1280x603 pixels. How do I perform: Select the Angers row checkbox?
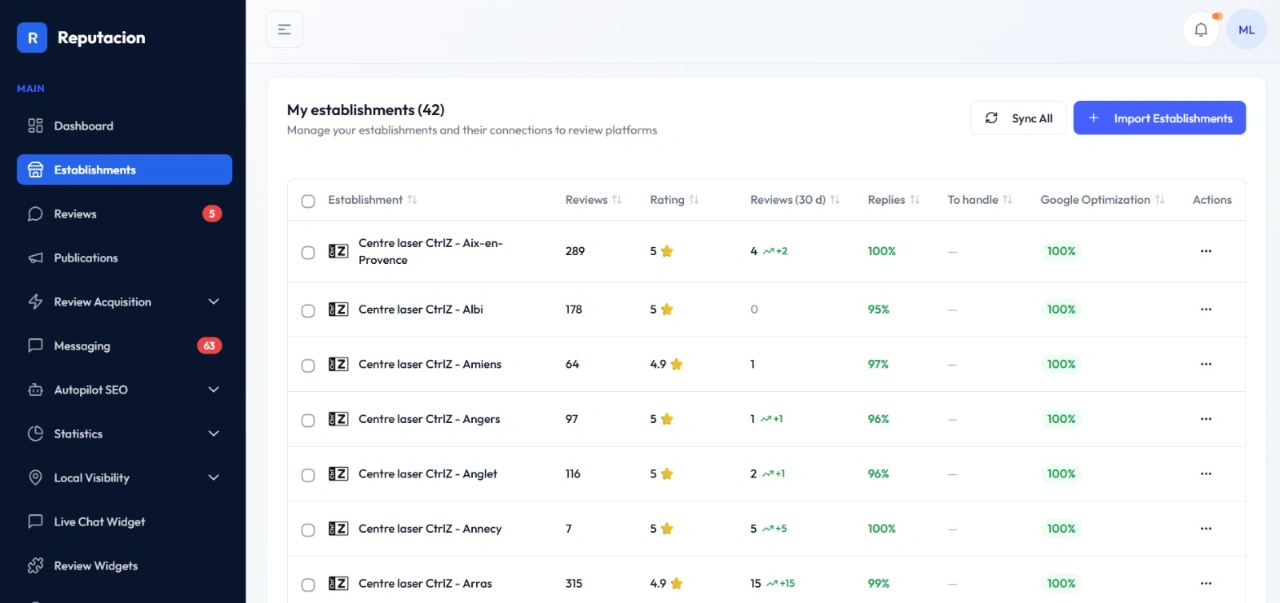pos(308,420)
